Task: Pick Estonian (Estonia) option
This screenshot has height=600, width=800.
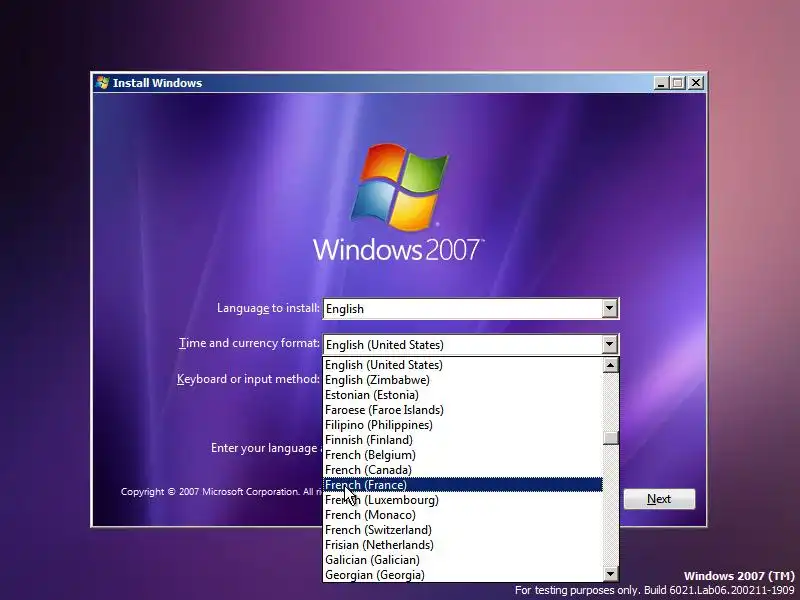Action: click(x=463, y=395)
